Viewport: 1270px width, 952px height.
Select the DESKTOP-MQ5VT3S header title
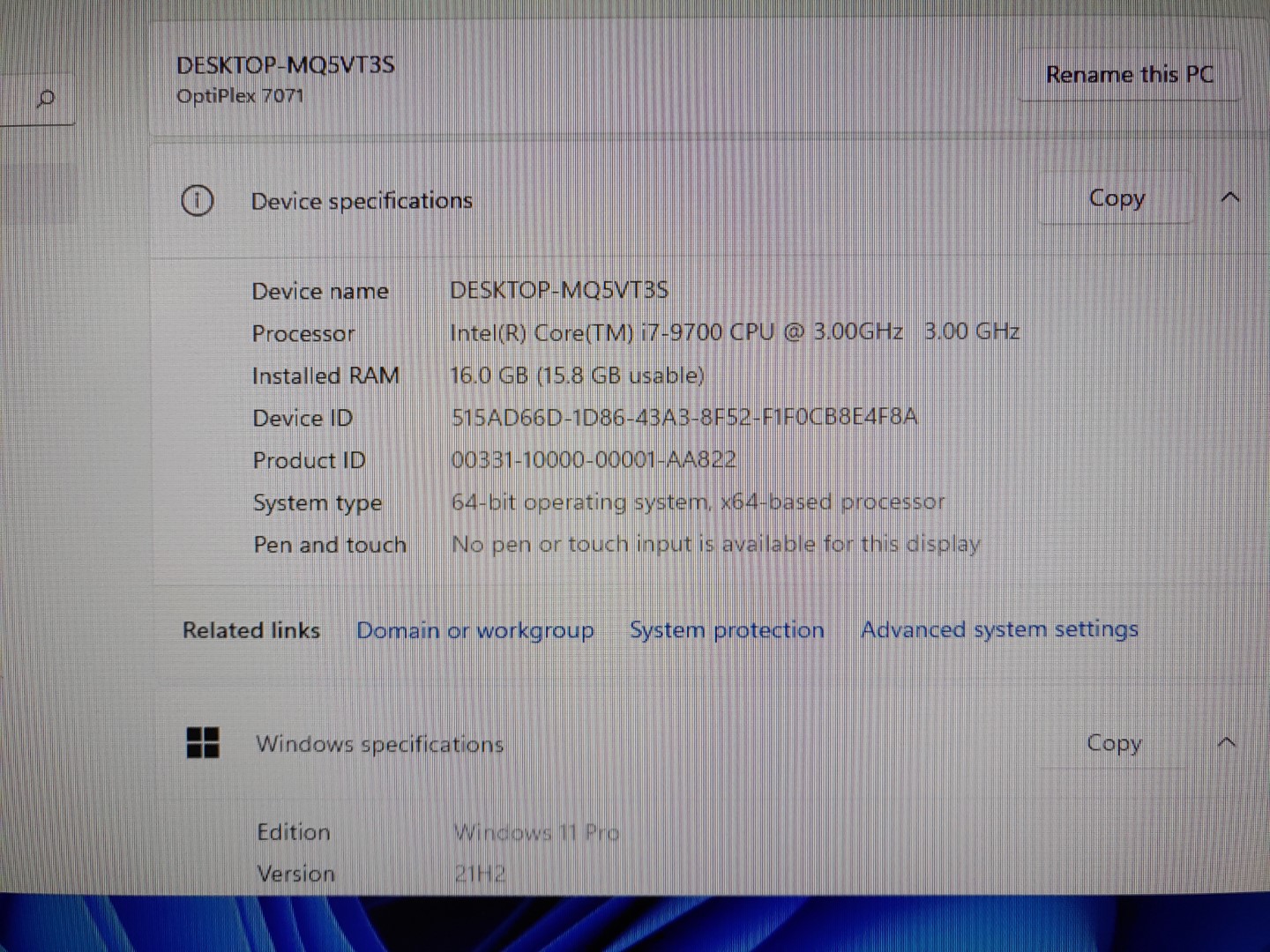coord(285,65)
